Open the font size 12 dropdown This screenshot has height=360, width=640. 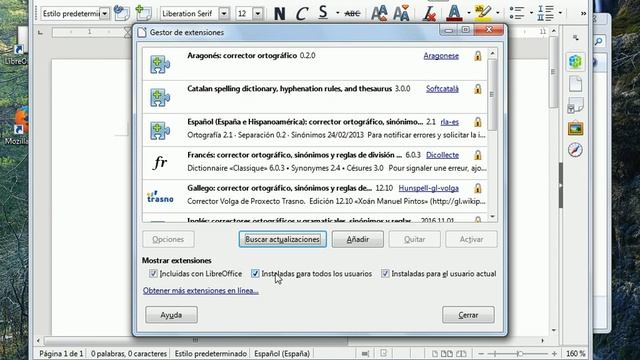[x=258, y=13]
